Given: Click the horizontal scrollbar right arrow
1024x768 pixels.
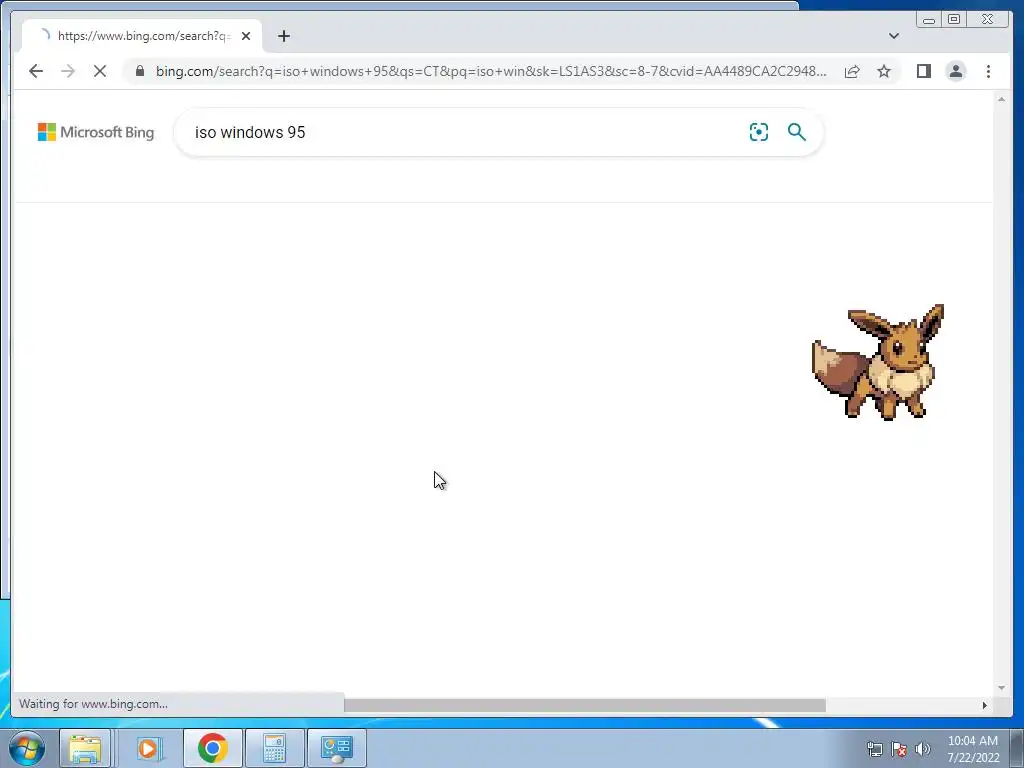Looking at the screenshot, I should [985, 705].
